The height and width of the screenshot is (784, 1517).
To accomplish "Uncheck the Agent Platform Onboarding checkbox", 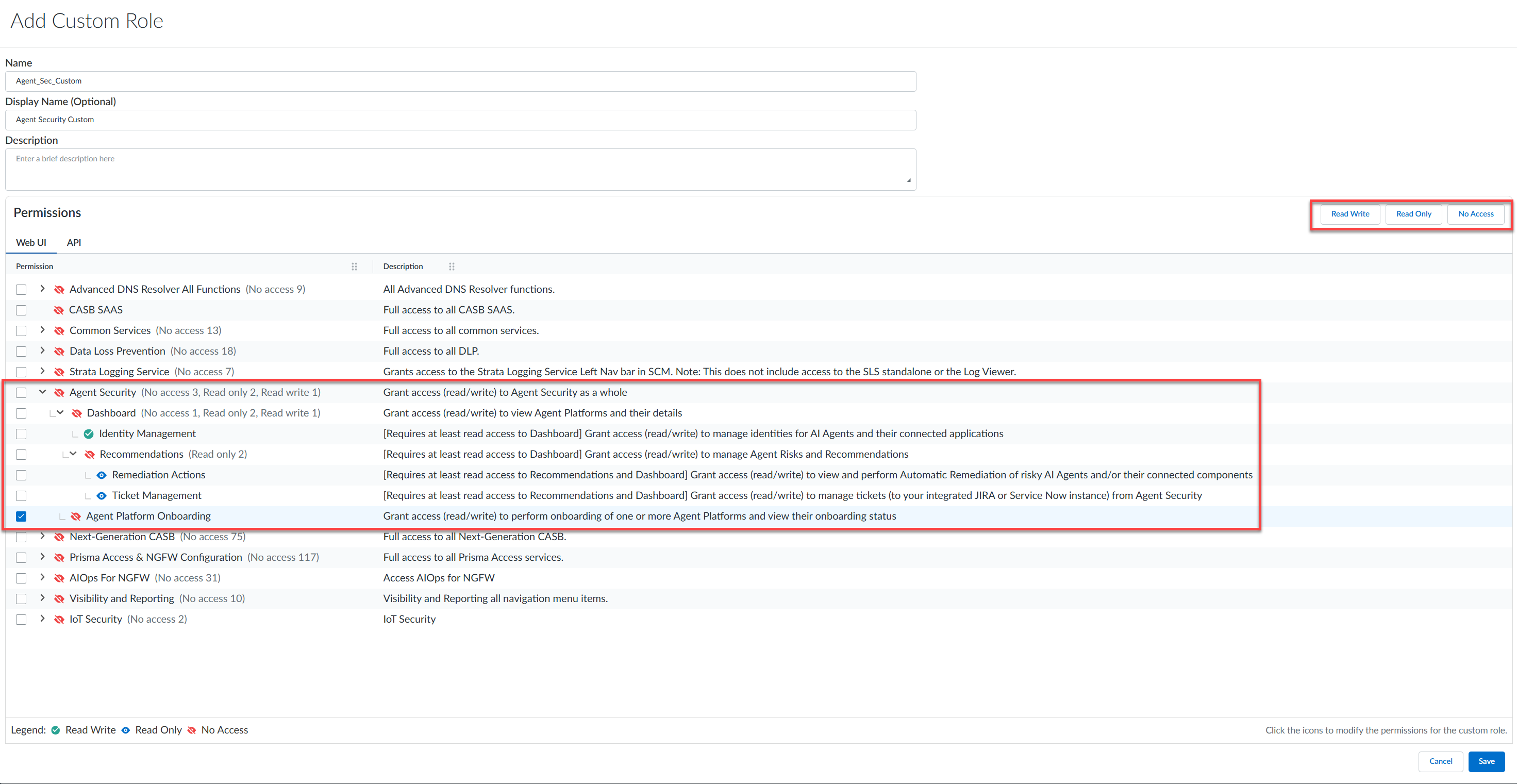I will [x=21, y=516].
